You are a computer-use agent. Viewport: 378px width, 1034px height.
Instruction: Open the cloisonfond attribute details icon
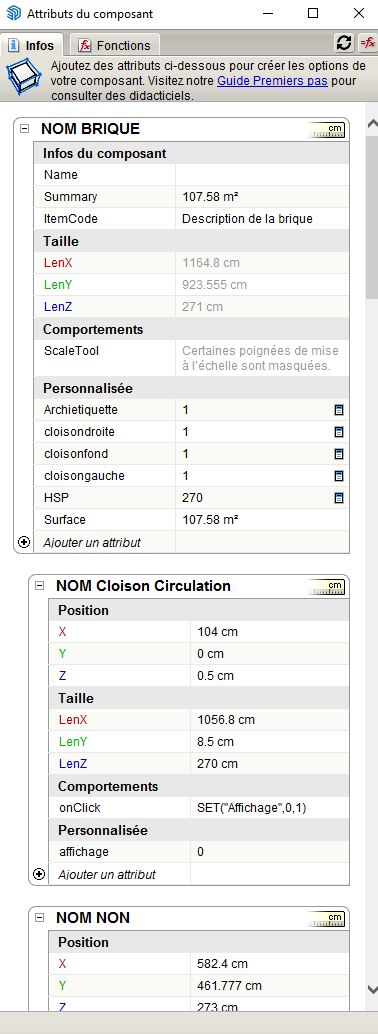[x=339, y=454]
